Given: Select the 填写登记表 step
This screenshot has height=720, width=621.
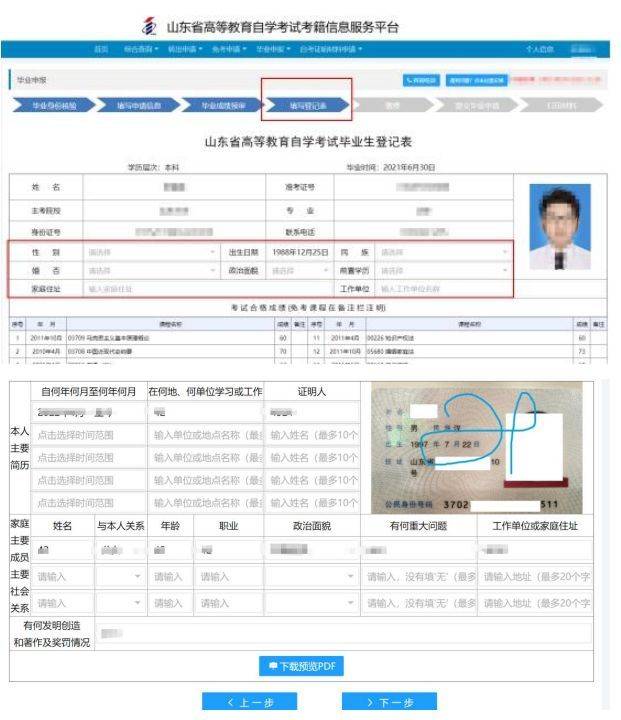Looking at the screenshot, I should 308,106.
